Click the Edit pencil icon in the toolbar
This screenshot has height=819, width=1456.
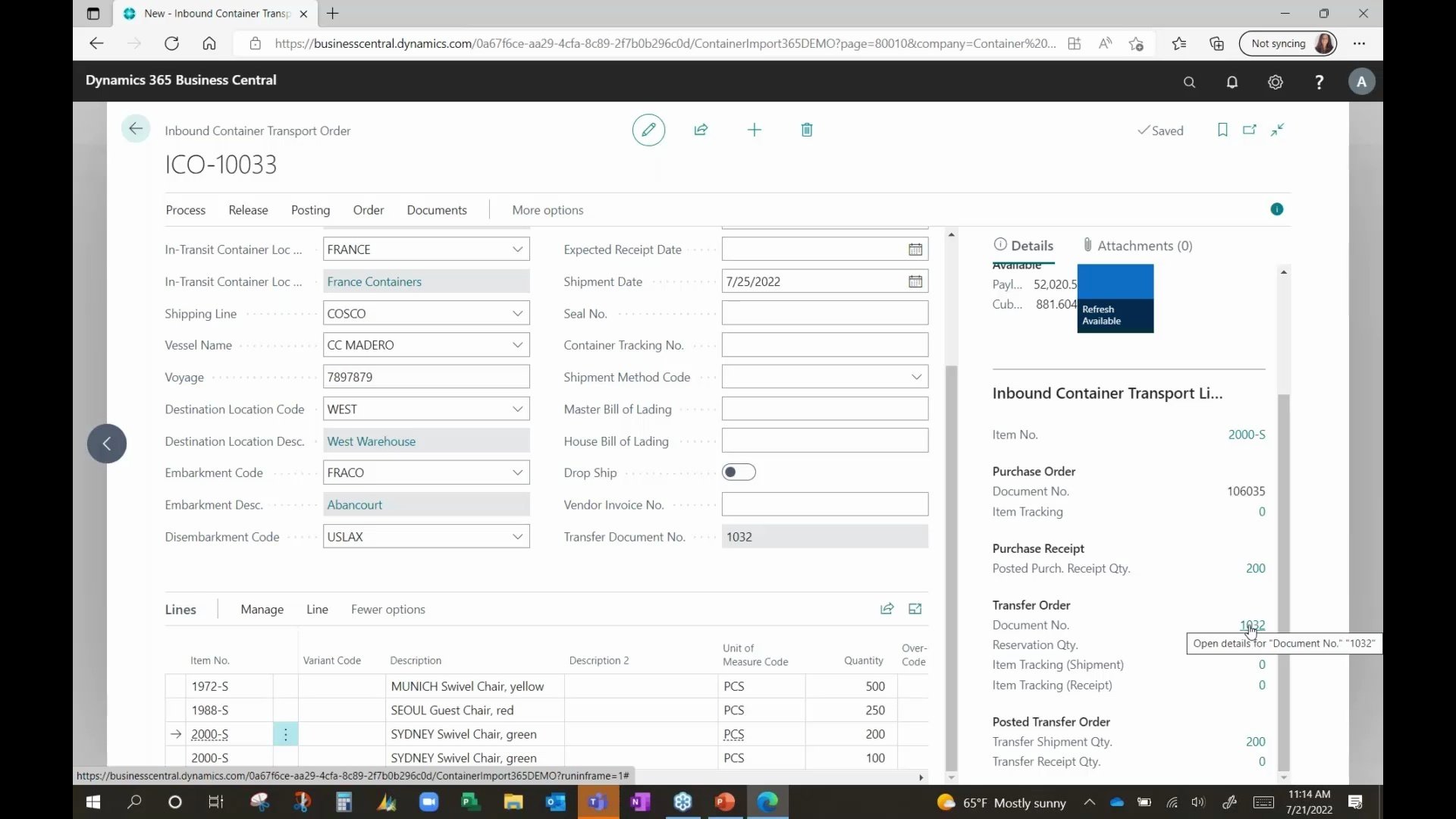[x=648, y=130]
